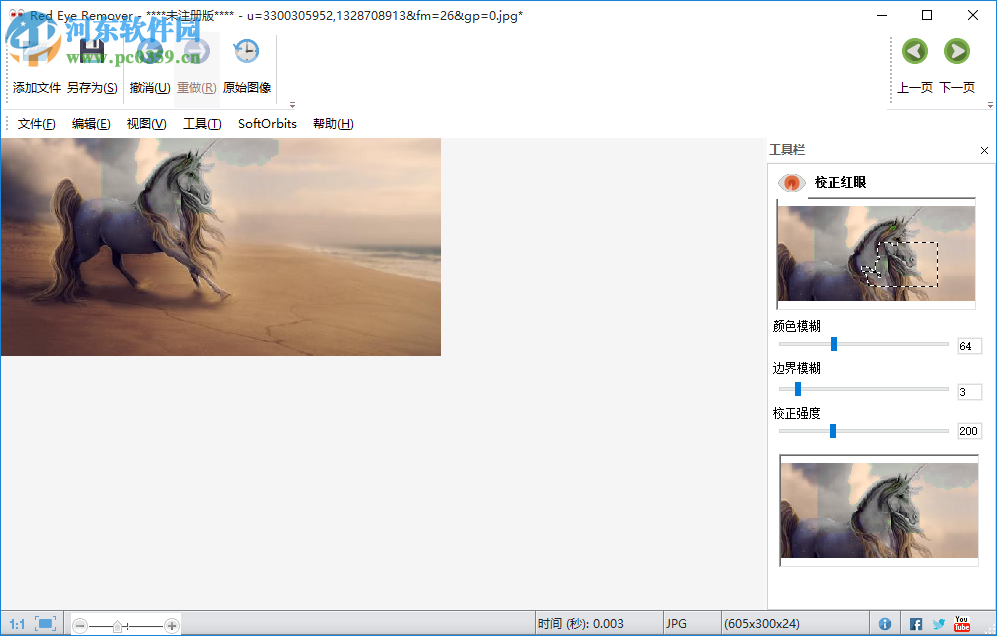Viewport: 997px width, 636px height.
Task: Open the SoftOrbits menu
Action: 267,124
